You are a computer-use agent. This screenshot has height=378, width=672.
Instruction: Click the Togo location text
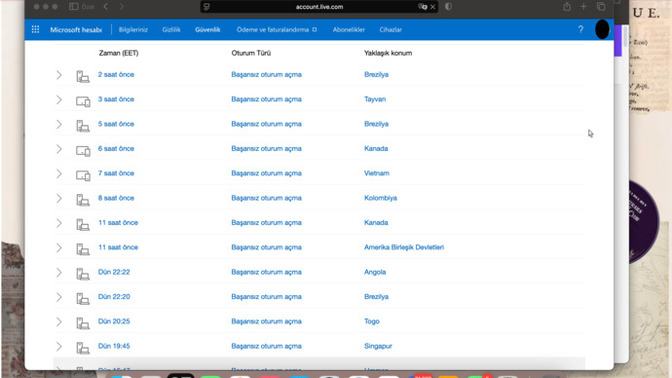(372, 321)
